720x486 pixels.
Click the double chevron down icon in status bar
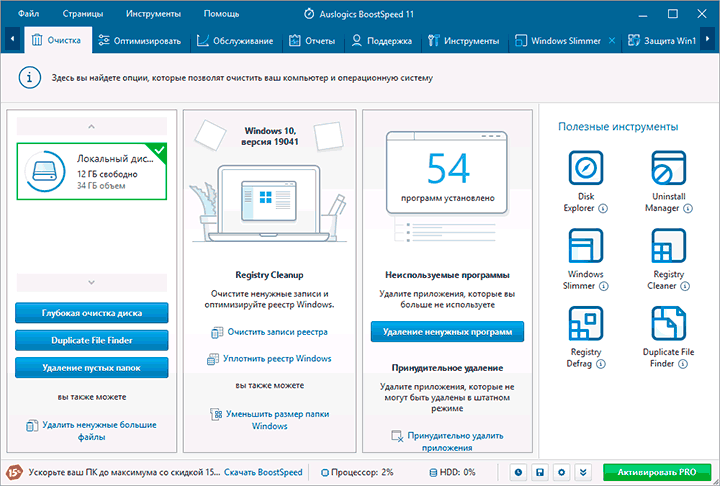(583, 472)
